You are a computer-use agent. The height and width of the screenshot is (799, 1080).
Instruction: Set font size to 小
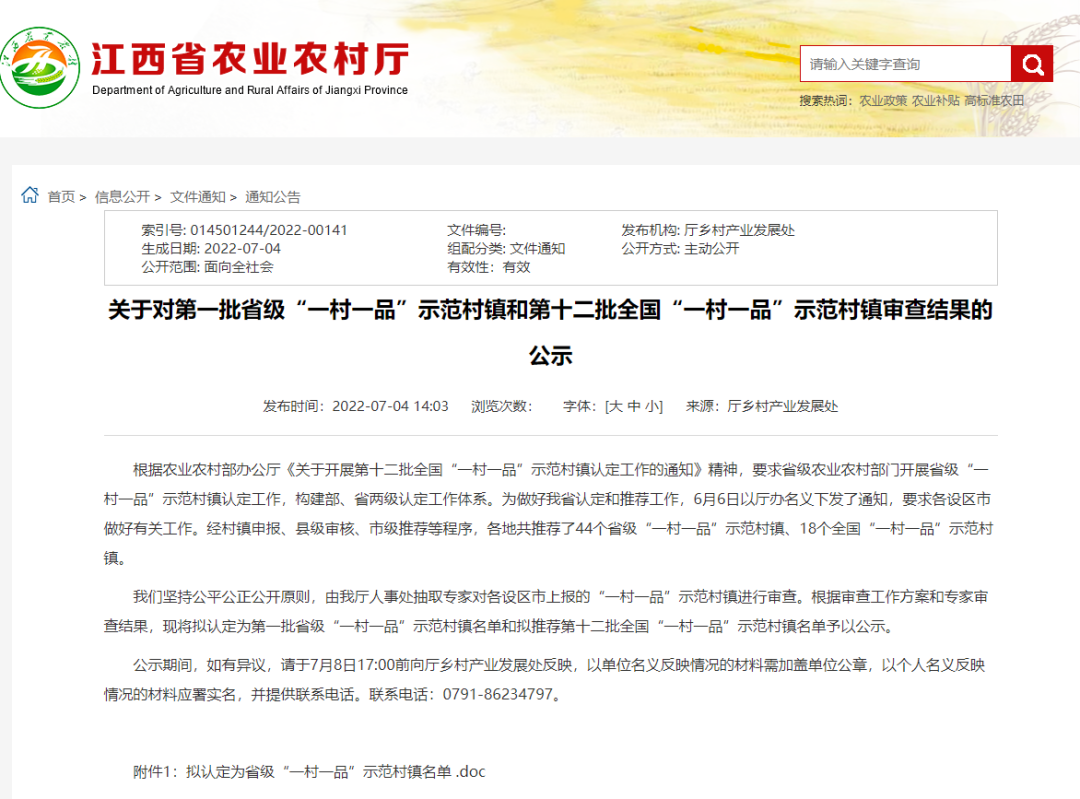pos(652,406)
